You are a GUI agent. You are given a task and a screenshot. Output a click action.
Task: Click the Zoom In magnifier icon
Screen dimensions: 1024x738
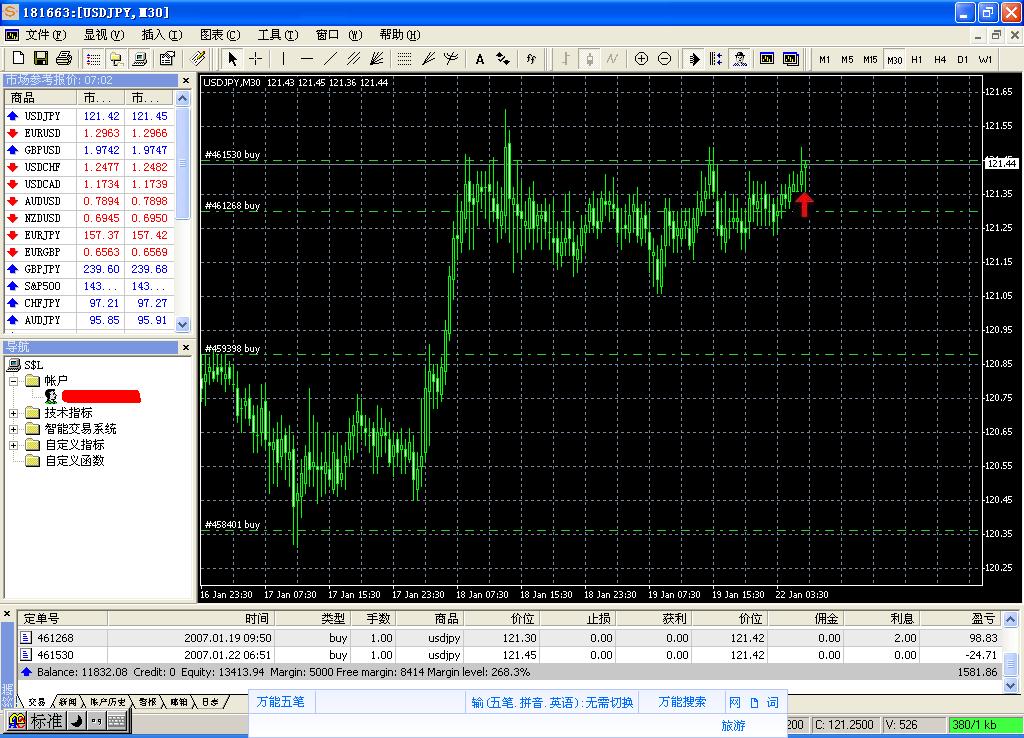[641, 59]
